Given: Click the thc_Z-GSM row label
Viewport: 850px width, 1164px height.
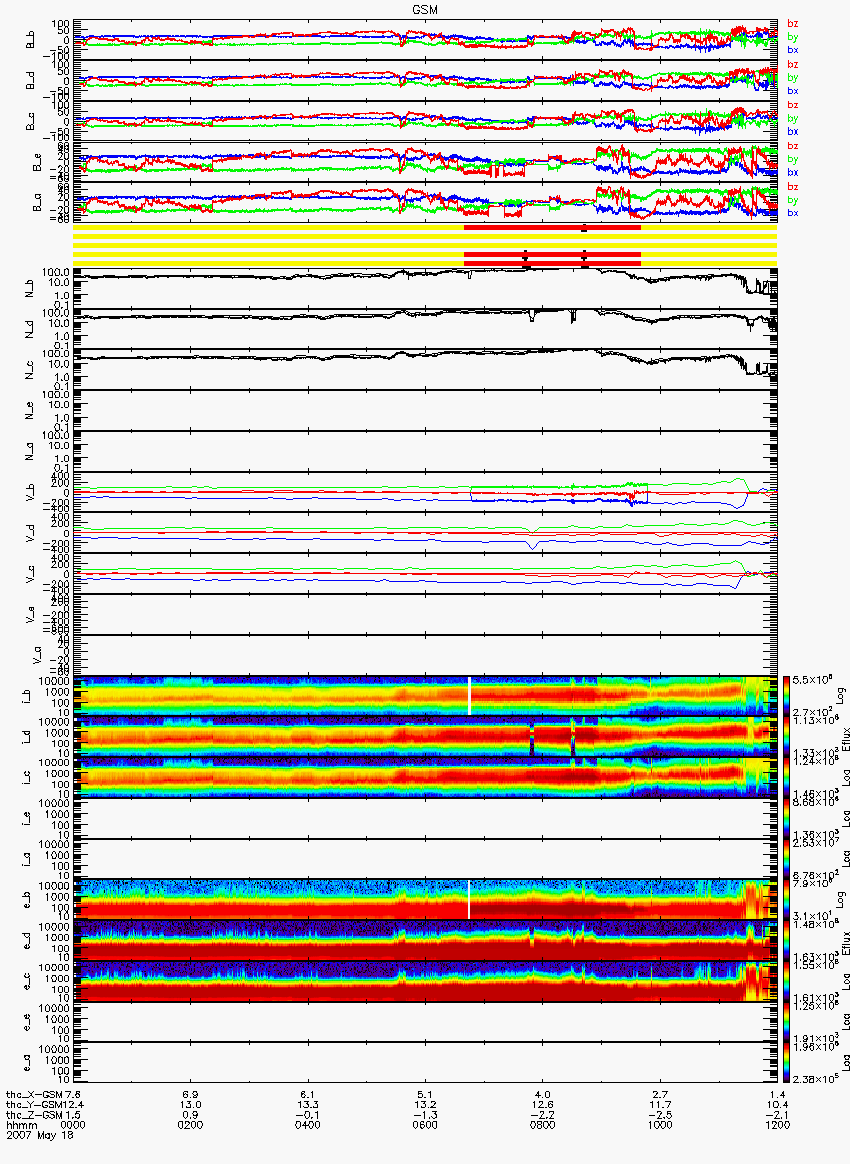Looking at the screenshot, I should [34, 1115].
